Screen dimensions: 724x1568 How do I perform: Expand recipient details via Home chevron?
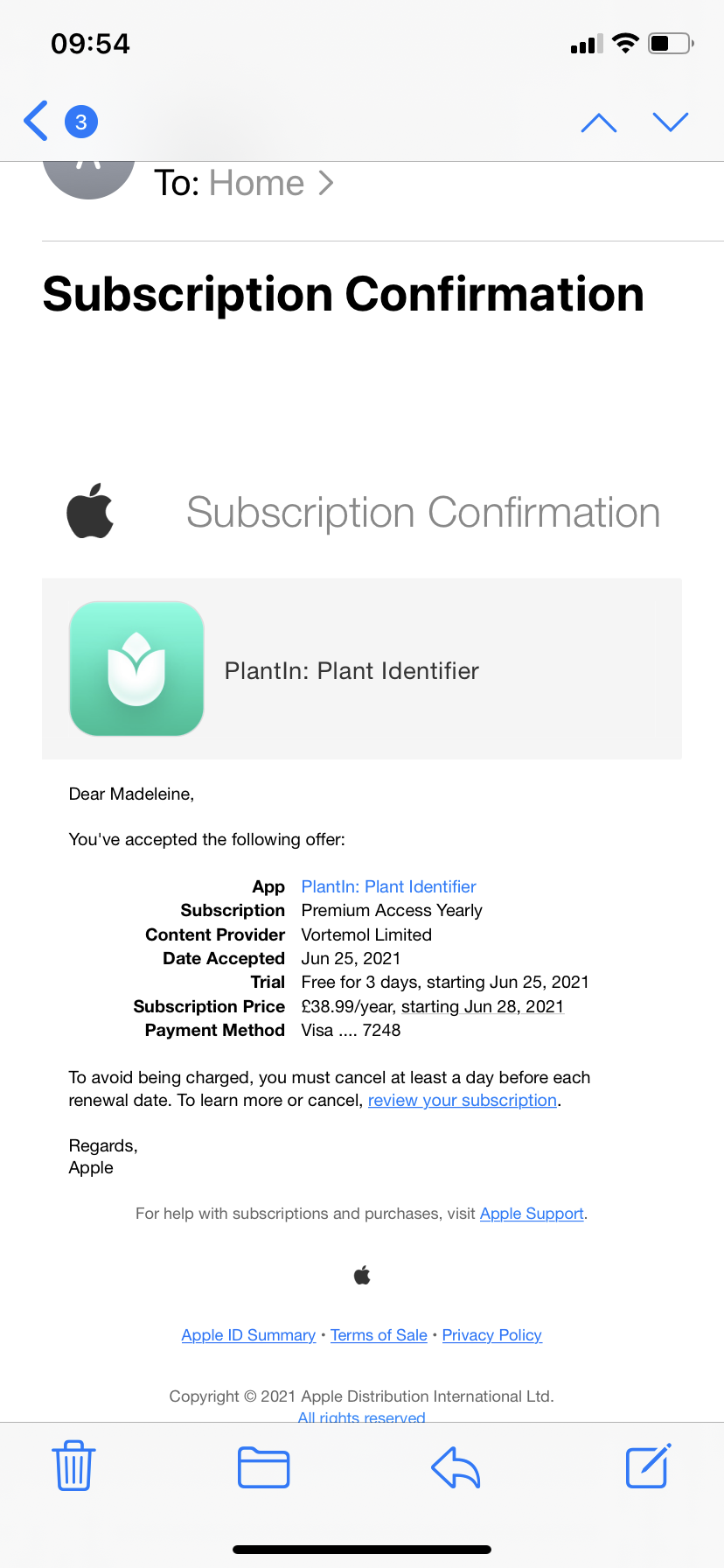click(x=325, y=183)
